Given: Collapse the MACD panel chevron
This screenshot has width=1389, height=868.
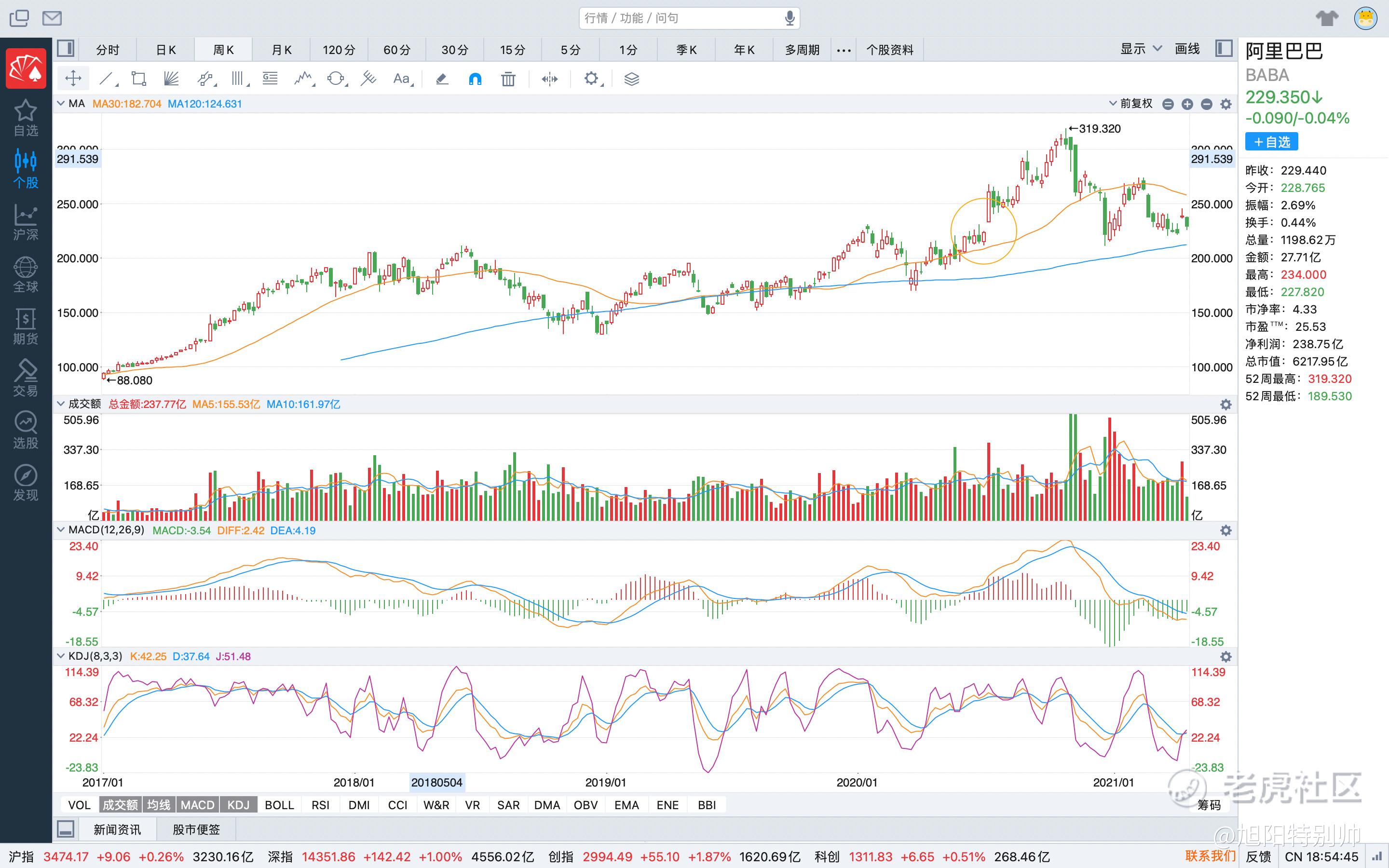Looking at the screenshot, I should tap(60, 529).
